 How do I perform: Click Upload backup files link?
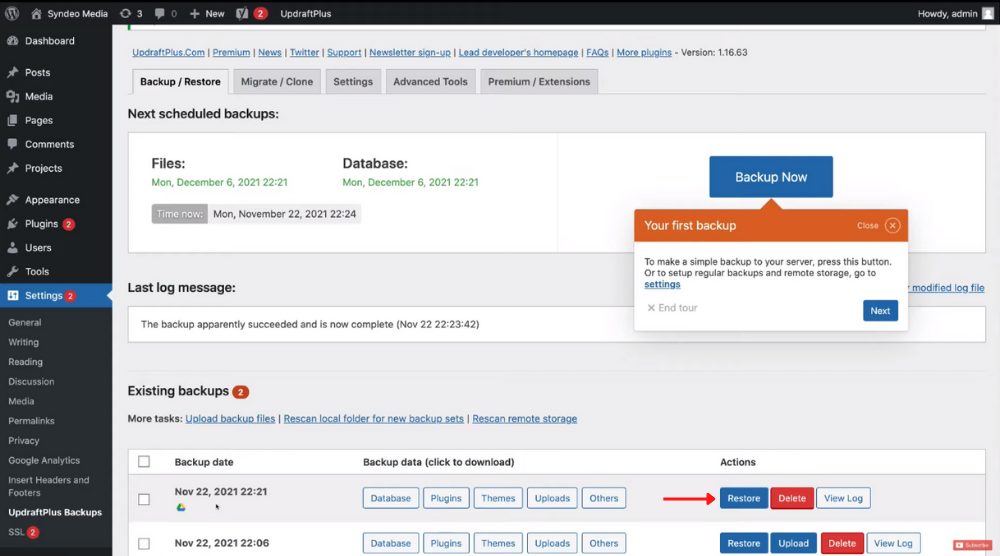point(230,419)
